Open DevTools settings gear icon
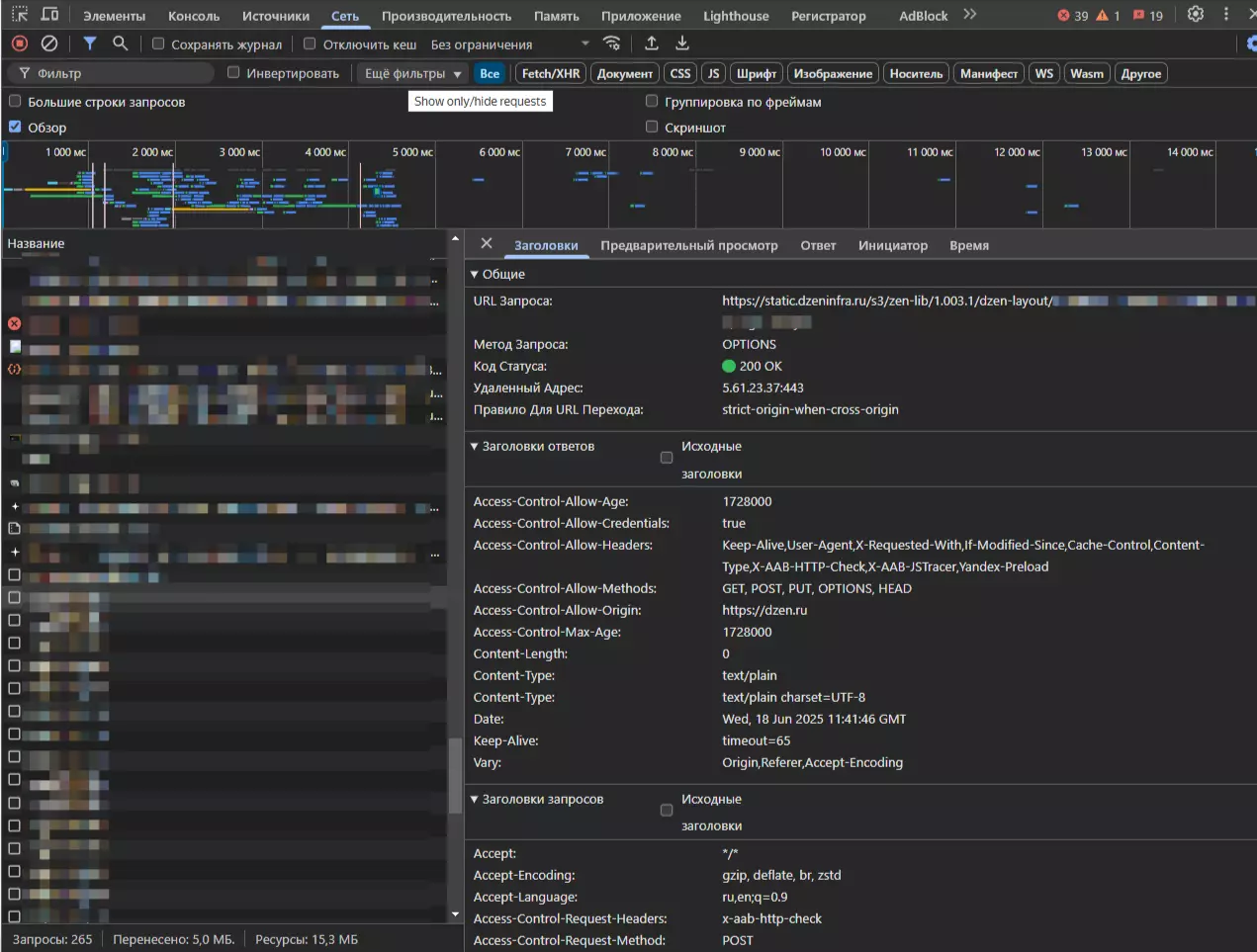Image resolution: width=1257 pixels, height=952 pixels. click(x=1196, y=15)
